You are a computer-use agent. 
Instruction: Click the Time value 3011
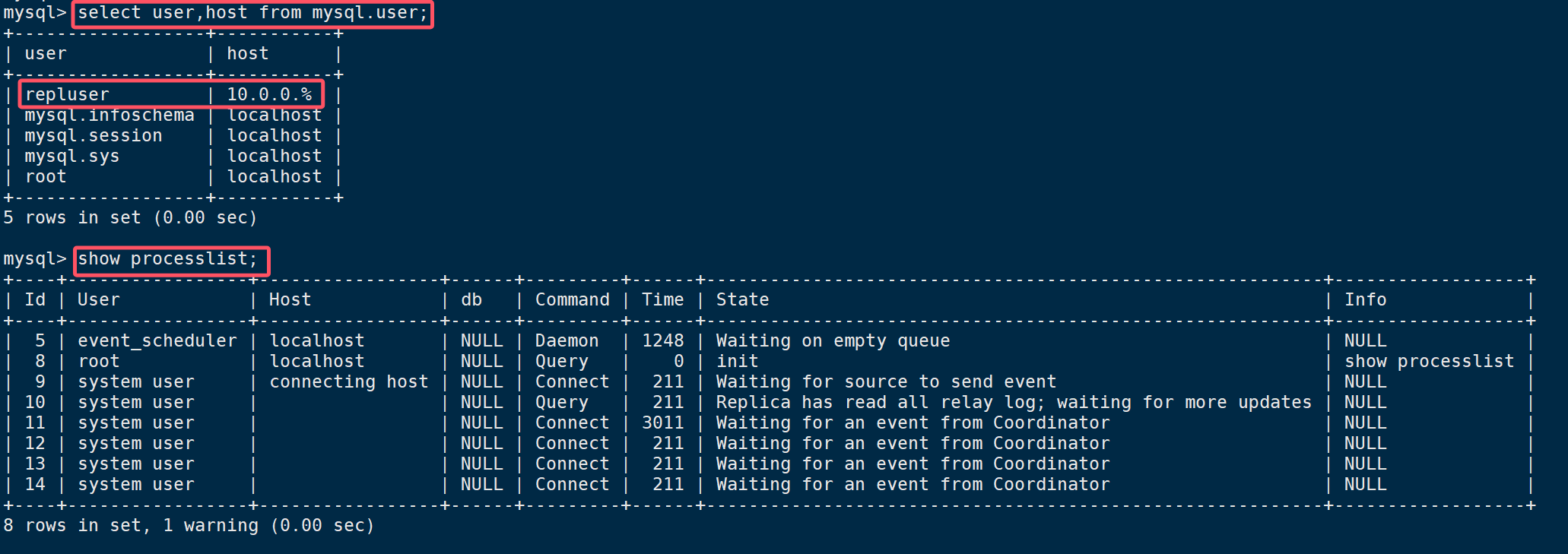(662, 423)
